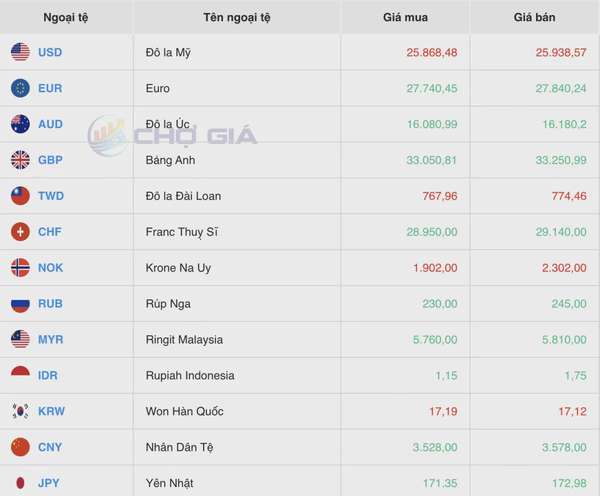Open the JPY currency link
600x496 pixels.
click(x=49, y=483)
